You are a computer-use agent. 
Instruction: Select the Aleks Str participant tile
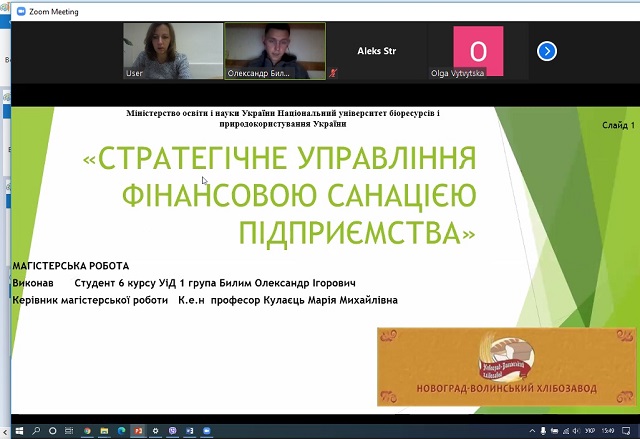coord(376,51)
